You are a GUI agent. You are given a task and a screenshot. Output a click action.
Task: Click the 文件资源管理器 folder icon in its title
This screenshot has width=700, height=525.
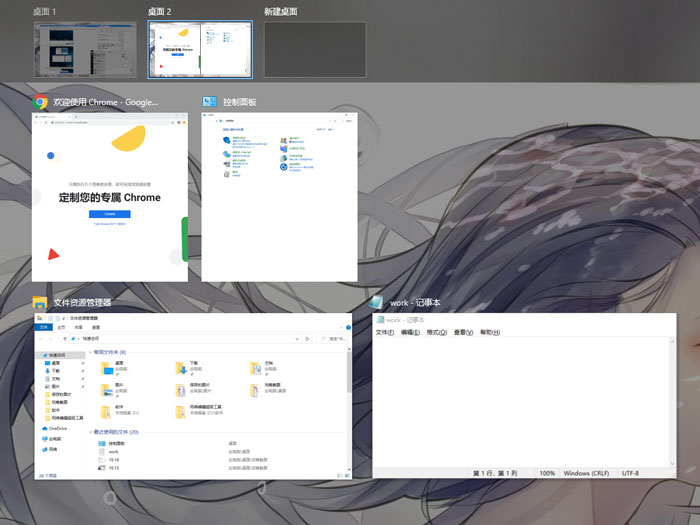[x=40, y=303]
